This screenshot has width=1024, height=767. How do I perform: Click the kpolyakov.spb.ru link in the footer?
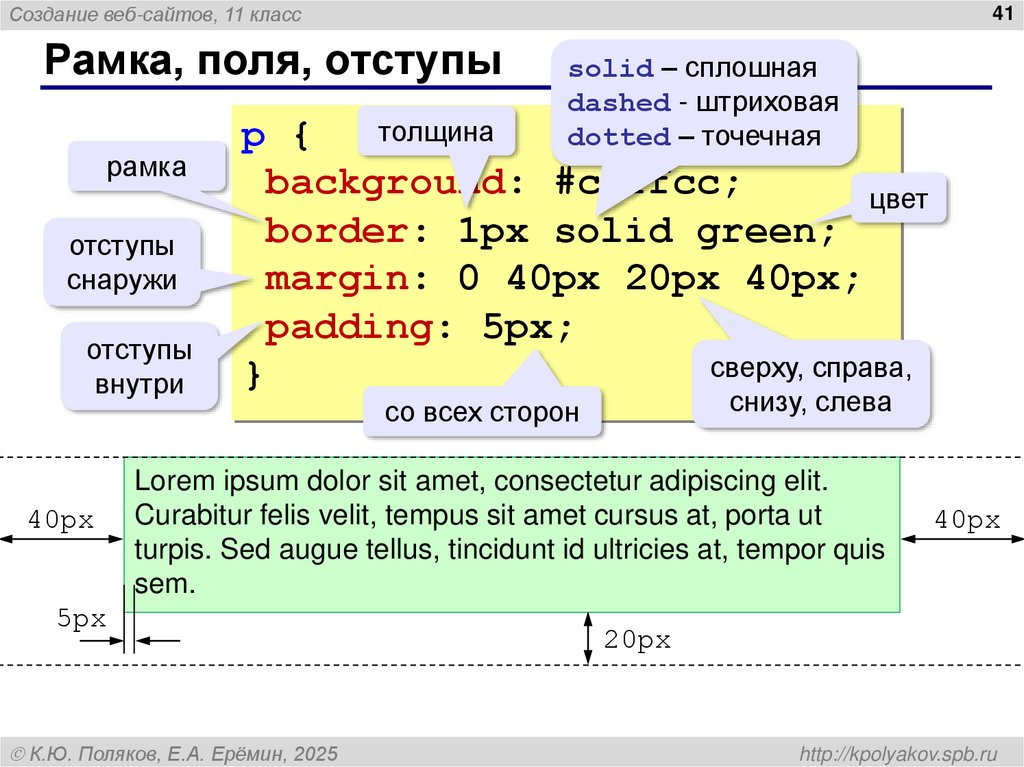(899, 753)
